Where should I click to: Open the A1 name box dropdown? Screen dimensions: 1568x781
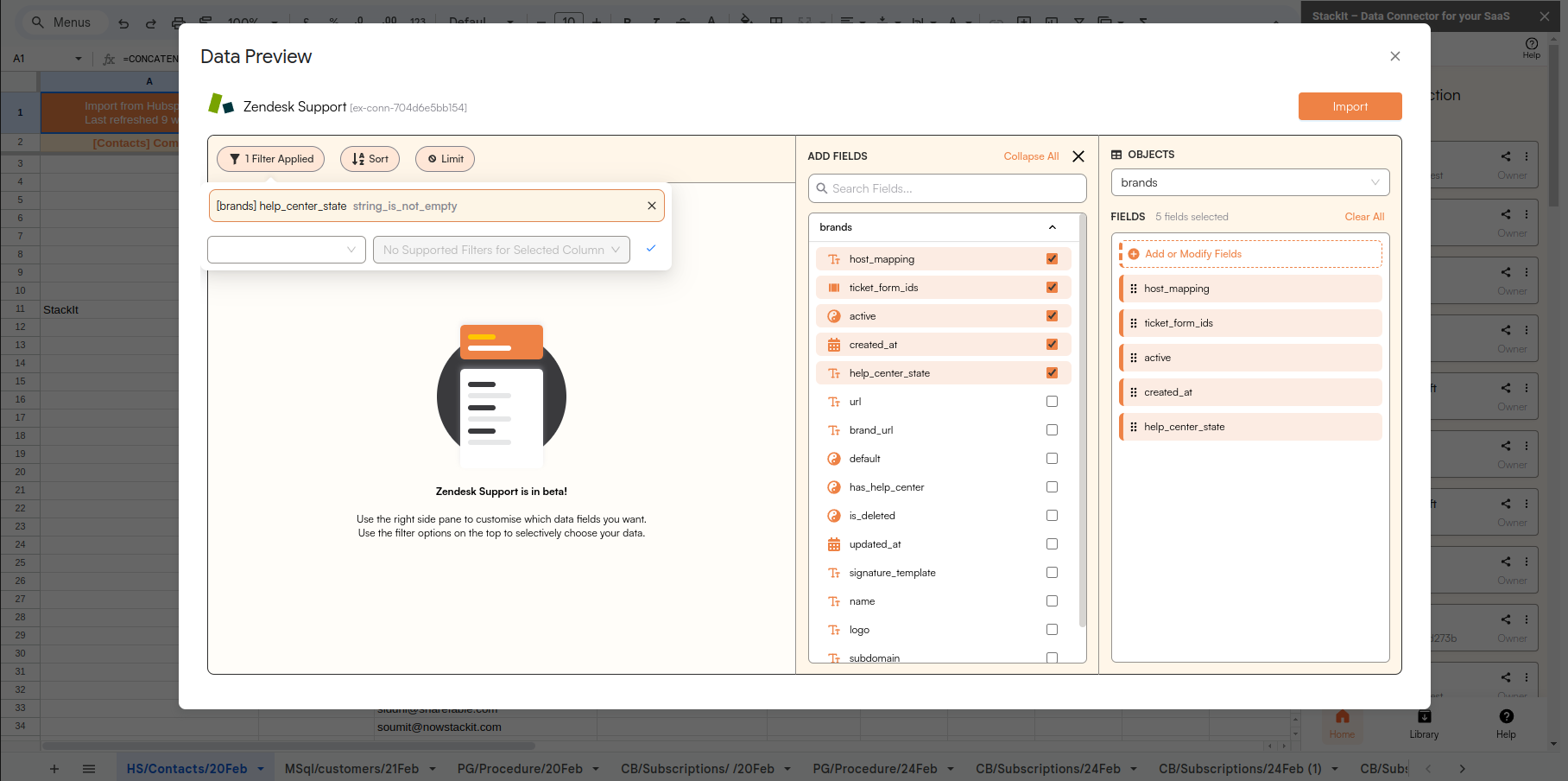pyautogui.click(x=78, y=59)
